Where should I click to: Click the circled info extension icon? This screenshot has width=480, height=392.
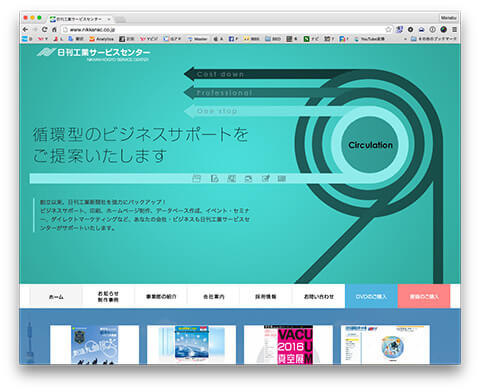[432, 30]
